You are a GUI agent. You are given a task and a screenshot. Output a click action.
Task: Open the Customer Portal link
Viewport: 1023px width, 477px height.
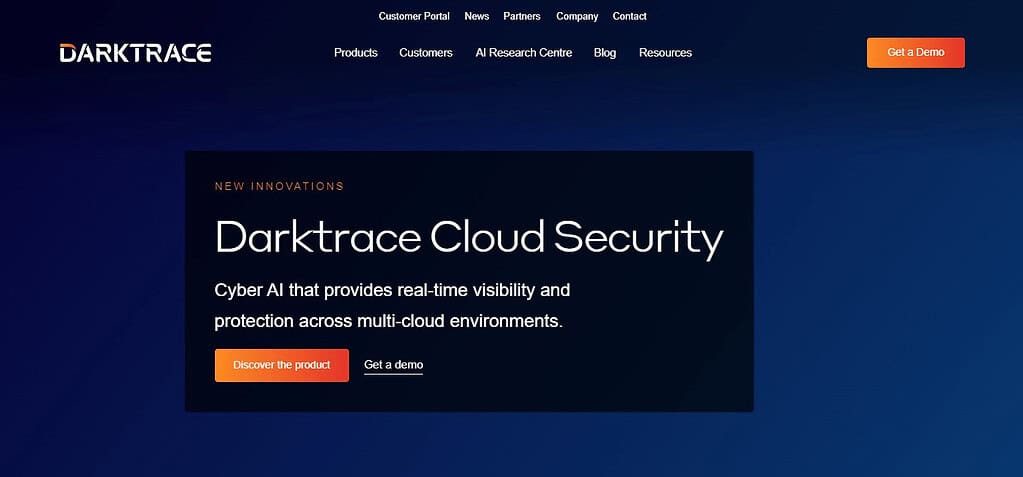pyautogui.click(x=414, y=16)
